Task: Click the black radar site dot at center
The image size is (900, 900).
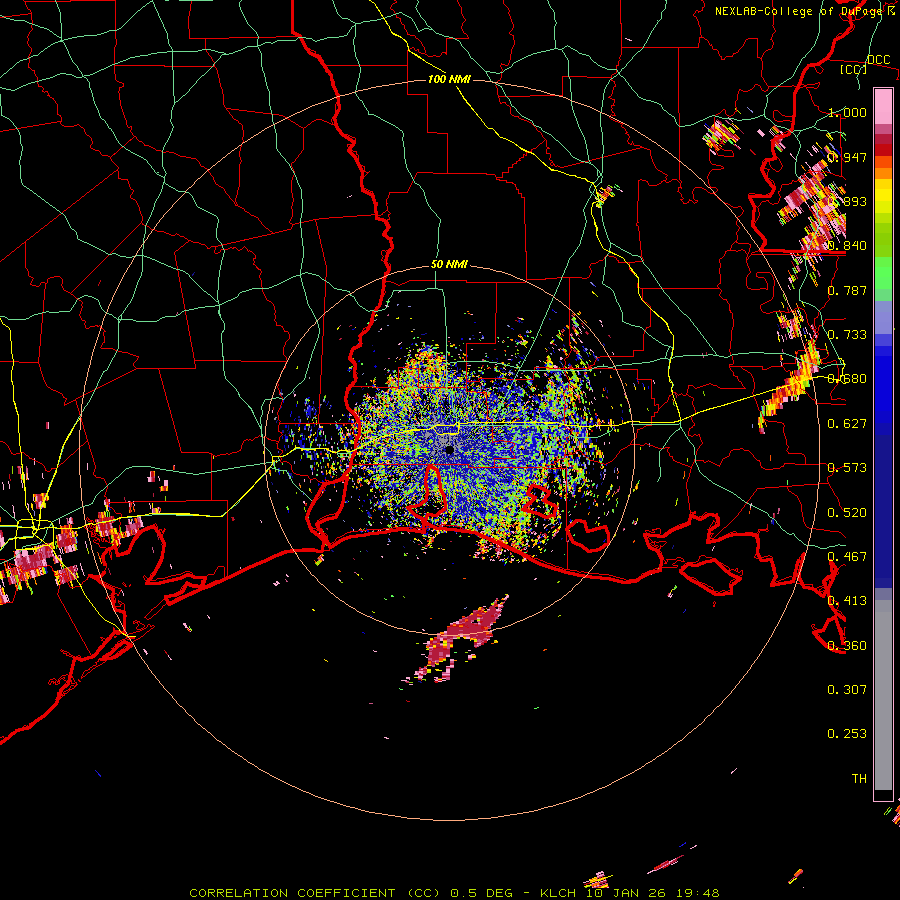Action: [x=449, y=450]
